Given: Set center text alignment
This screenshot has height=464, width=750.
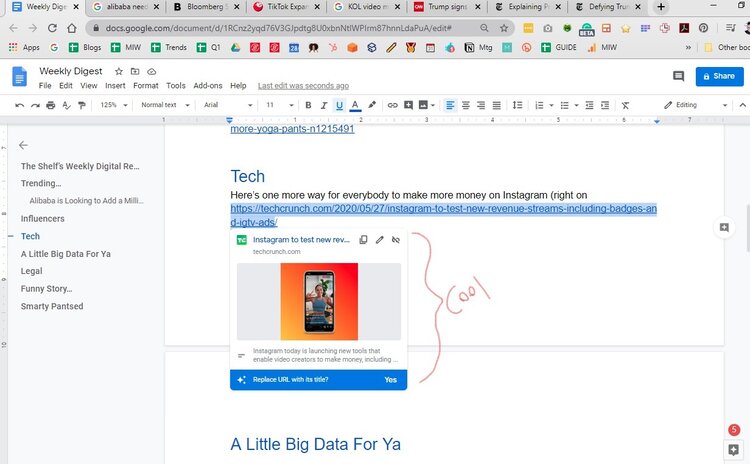Looking at the screenshot, I should [x=465, y=105].
